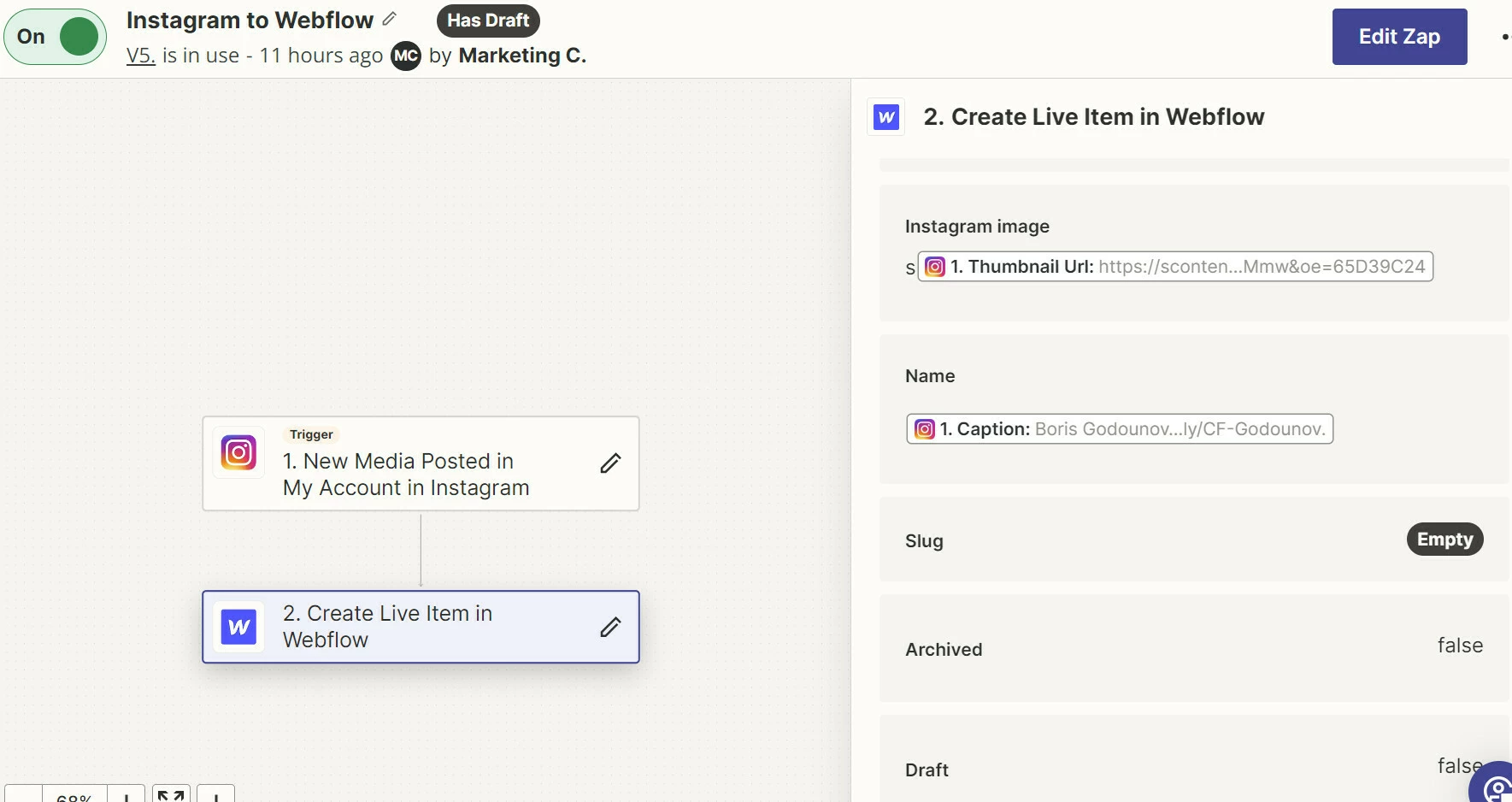Click the Webflow icon on step 2
This screenshot has height=802, width=1512.
point(238,627)
